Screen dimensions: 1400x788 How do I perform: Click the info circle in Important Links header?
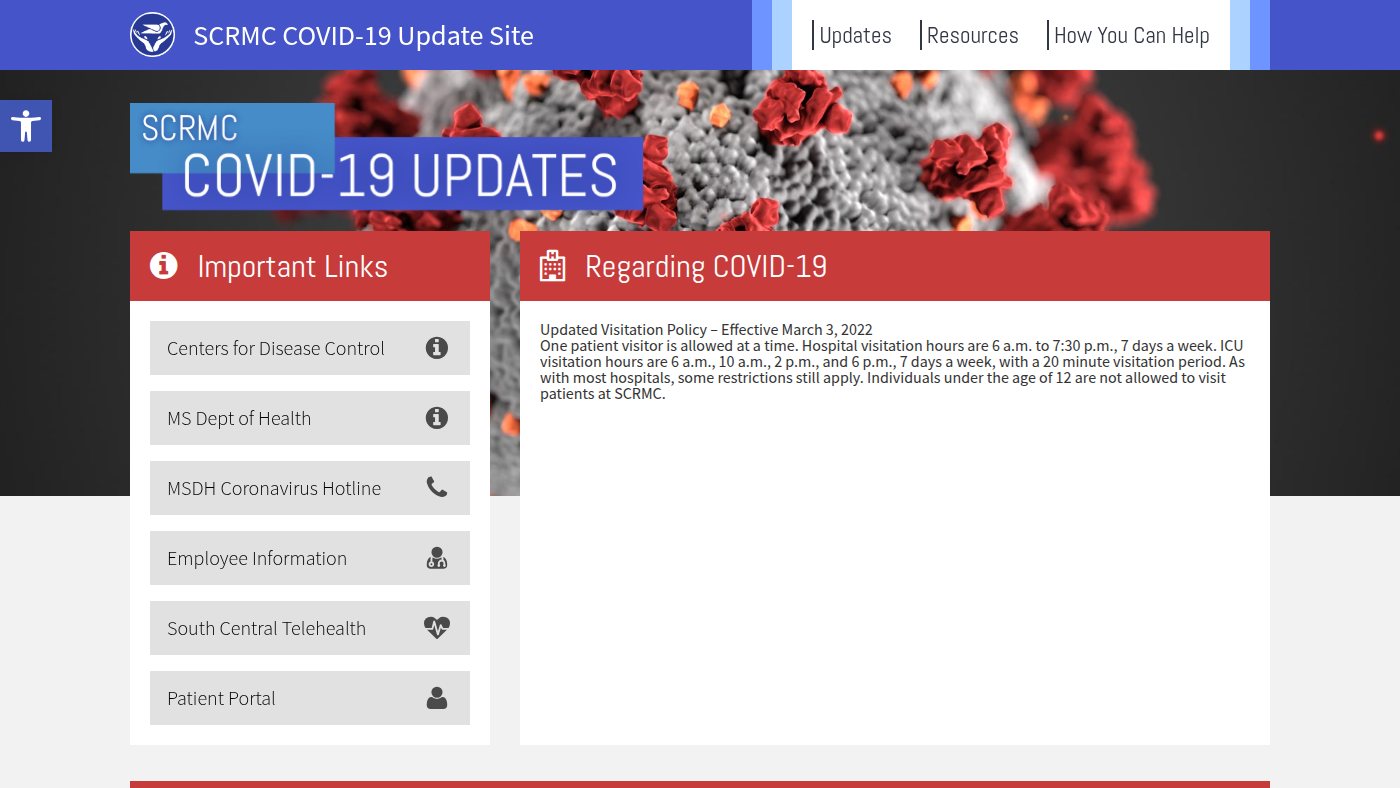pyautogui.click(x=164, y=266)
